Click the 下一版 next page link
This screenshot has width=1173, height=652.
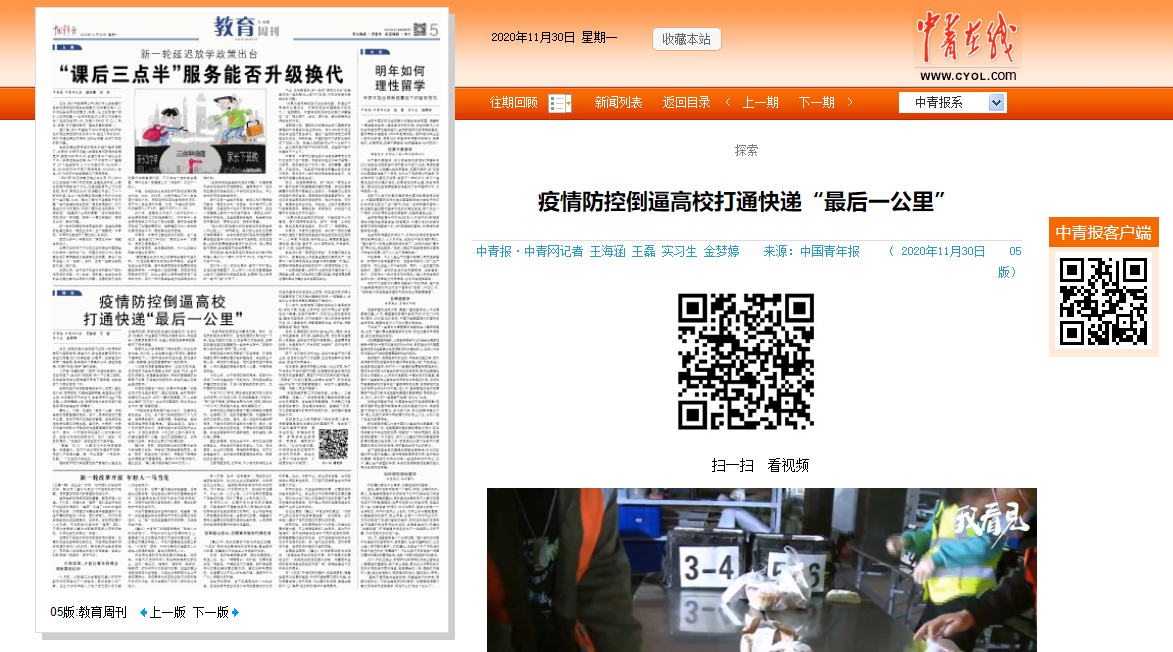click(x=211, y=612)
